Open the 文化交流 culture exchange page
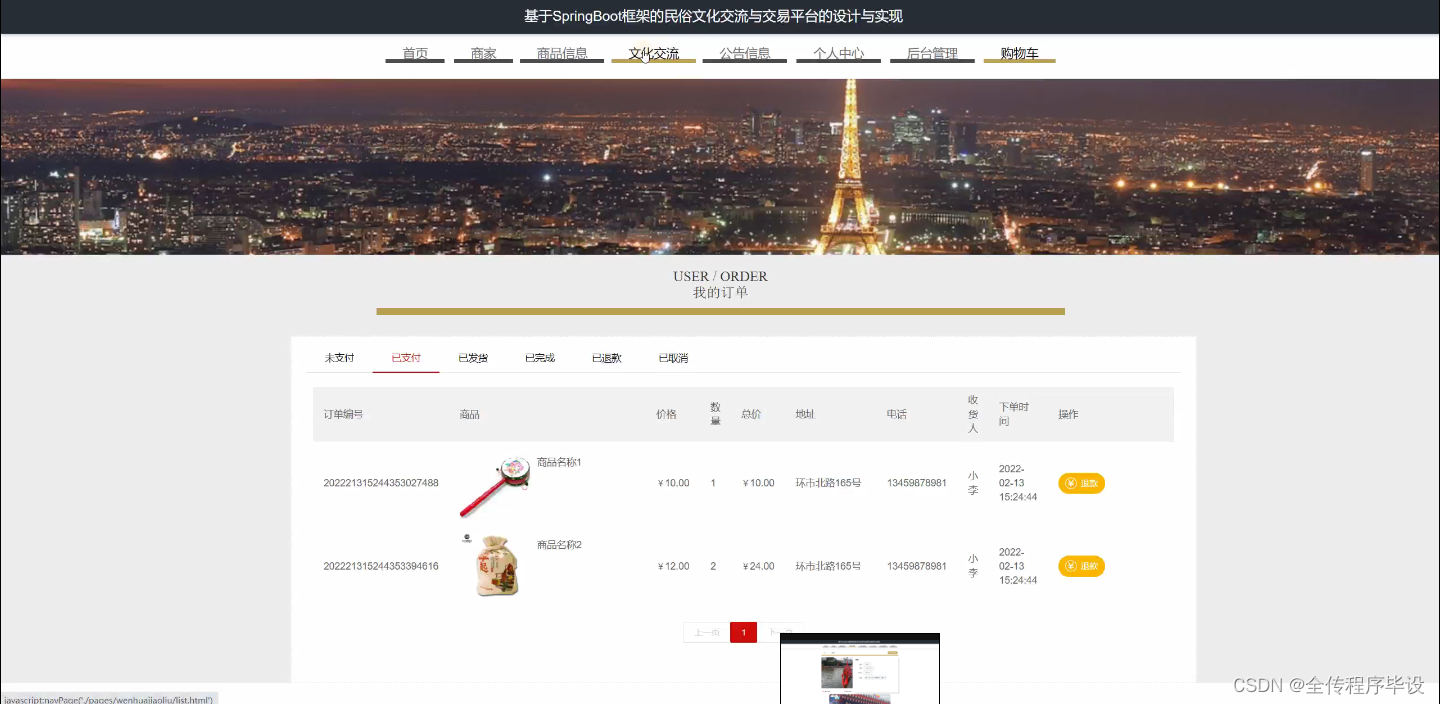The width and height of the screenshot is (1440, 704). click(652, 54)
